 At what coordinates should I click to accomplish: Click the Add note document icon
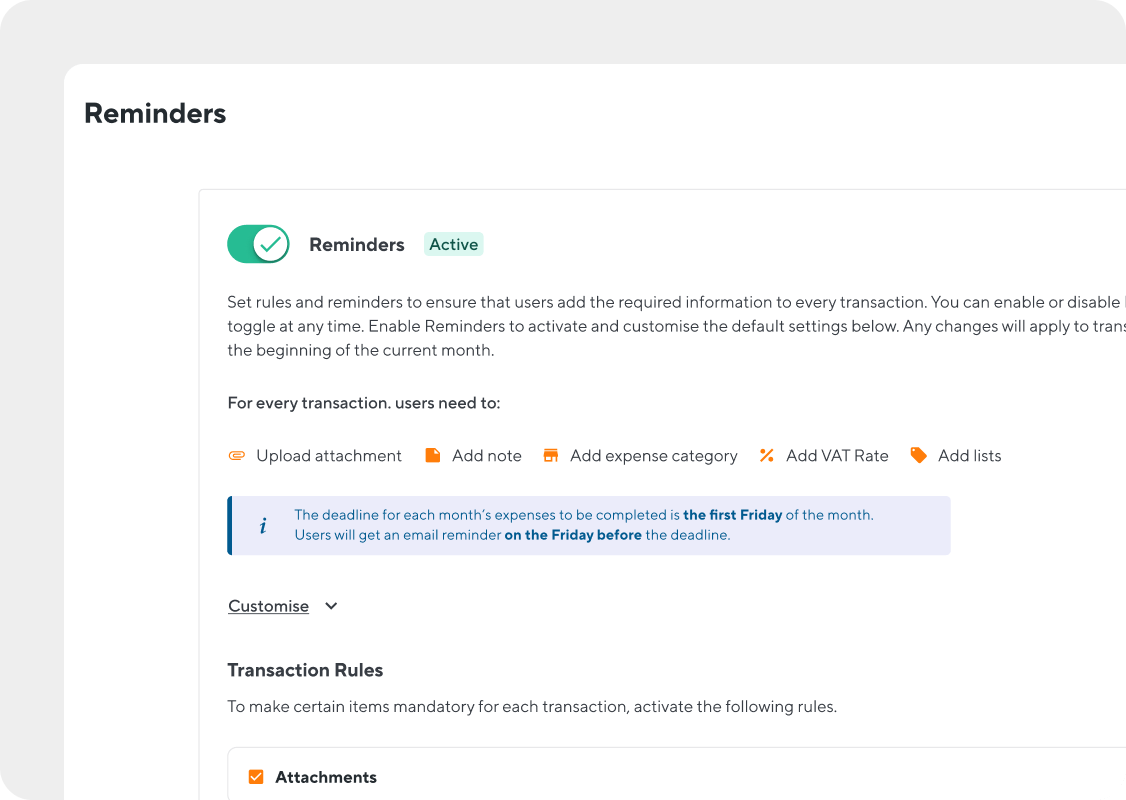pos(432,456)
